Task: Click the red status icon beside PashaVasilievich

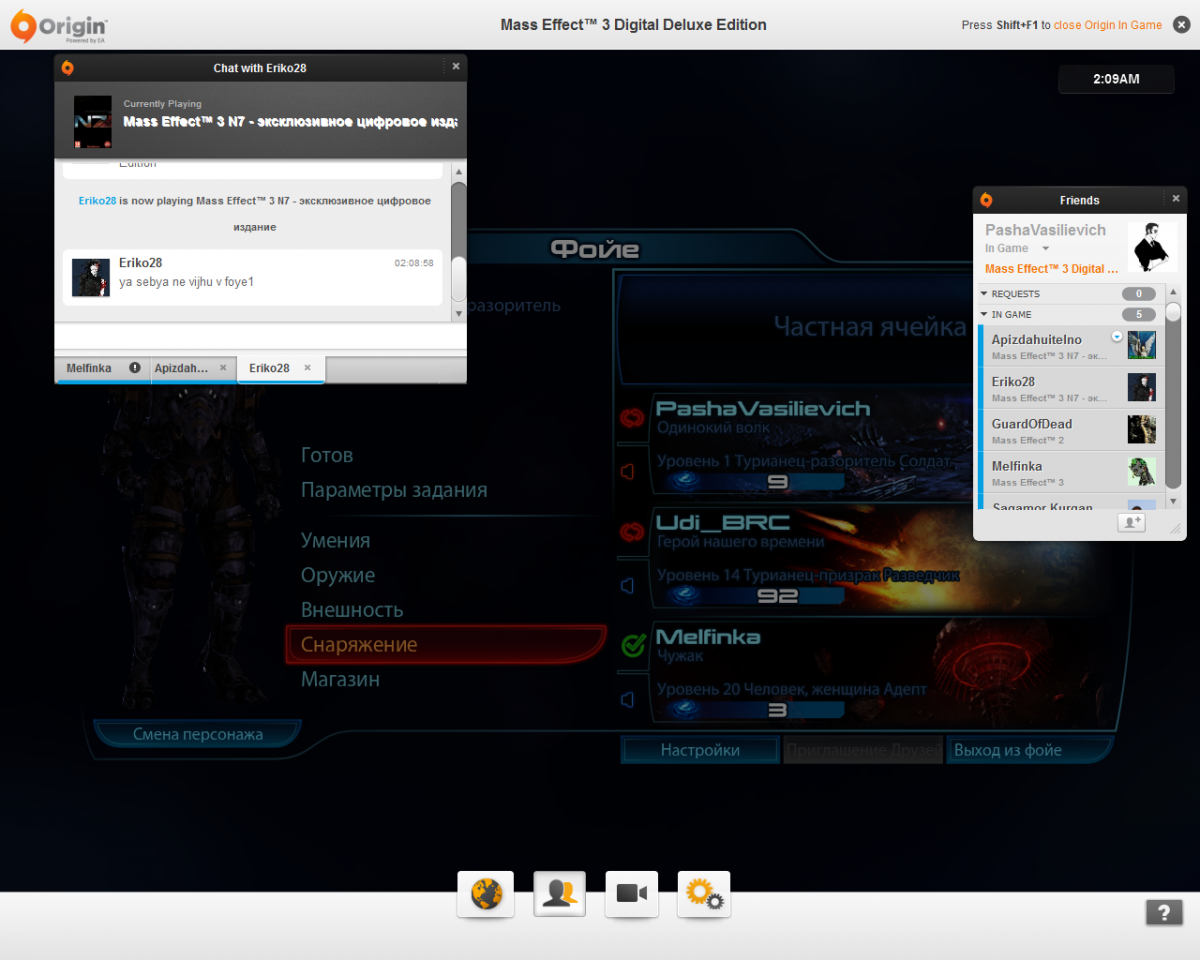Action: click(632, 418)
